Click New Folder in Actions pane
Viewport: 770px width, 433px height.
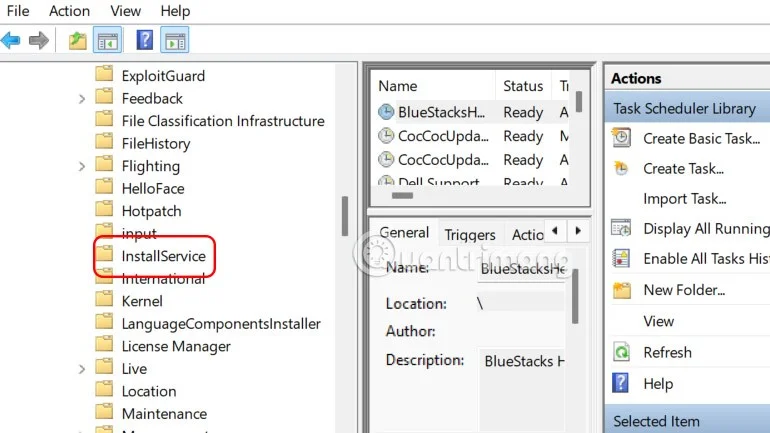point(683,290)
